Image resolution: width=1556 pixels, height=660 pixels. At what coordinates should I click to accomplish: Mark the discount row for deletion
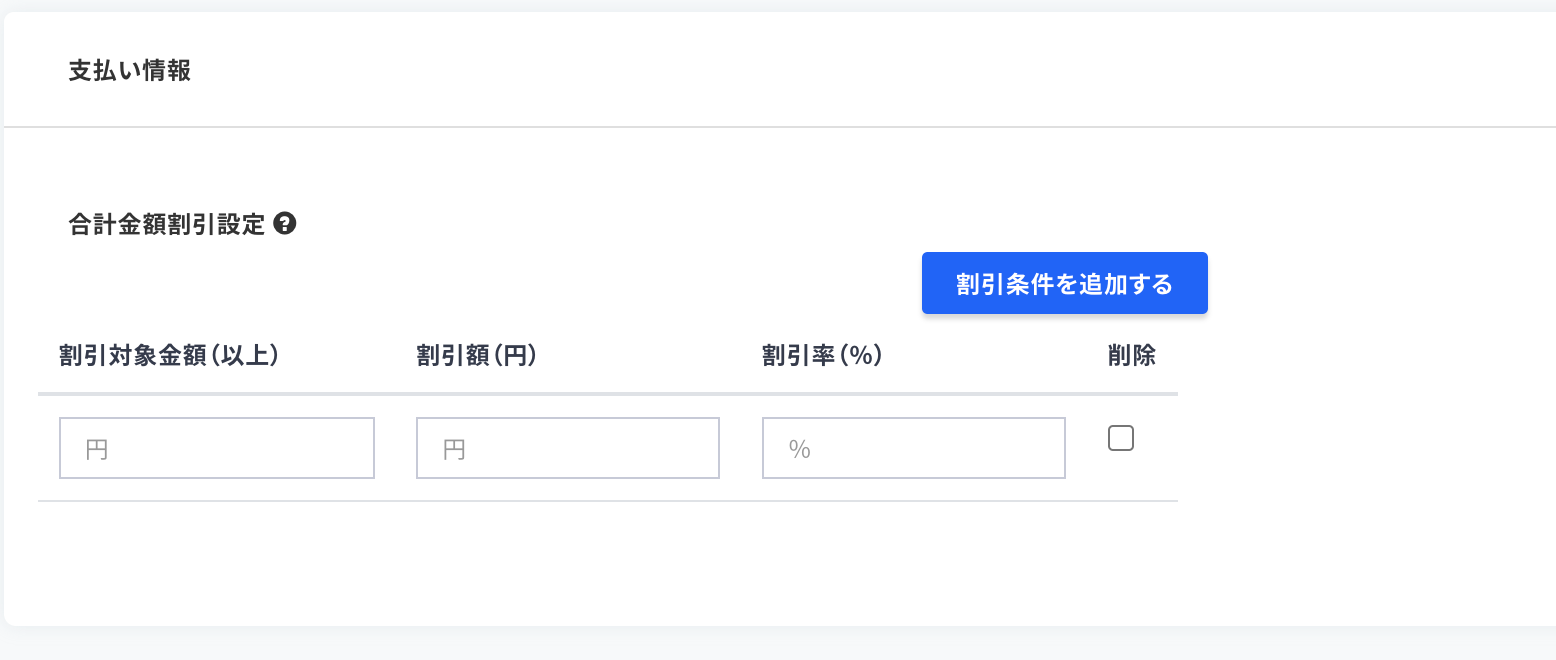(1121, 438)
